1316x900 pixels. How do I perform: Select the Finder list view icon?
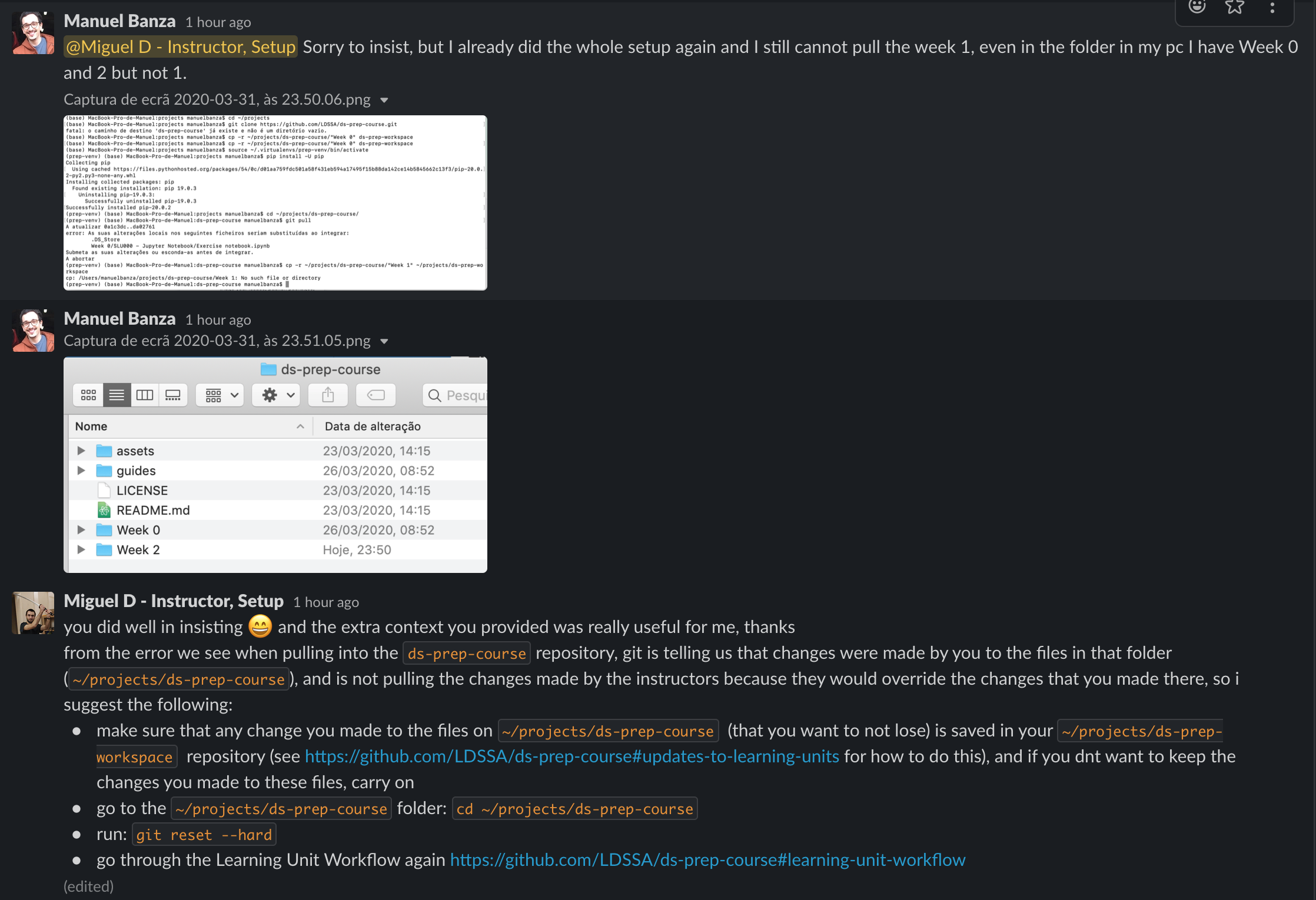117,395
